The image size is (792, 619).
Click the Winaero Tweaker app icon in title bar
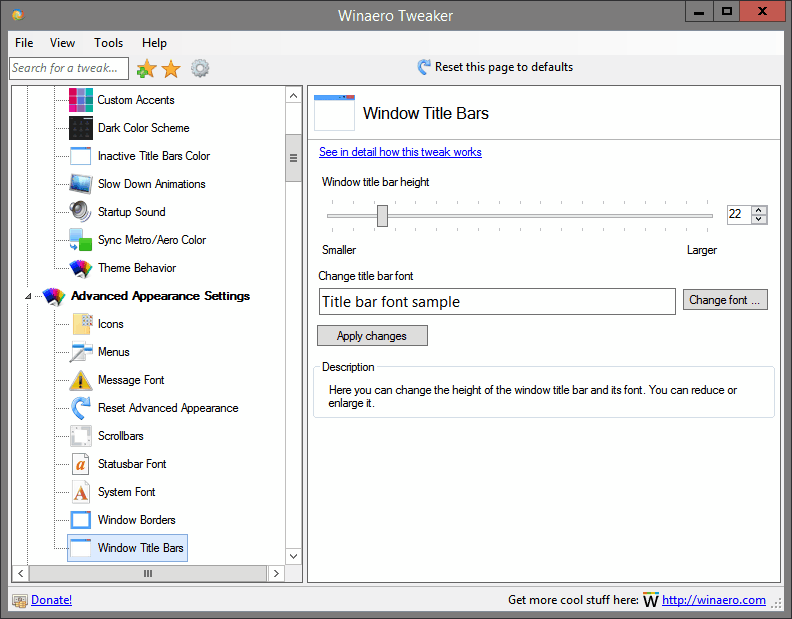18,15
